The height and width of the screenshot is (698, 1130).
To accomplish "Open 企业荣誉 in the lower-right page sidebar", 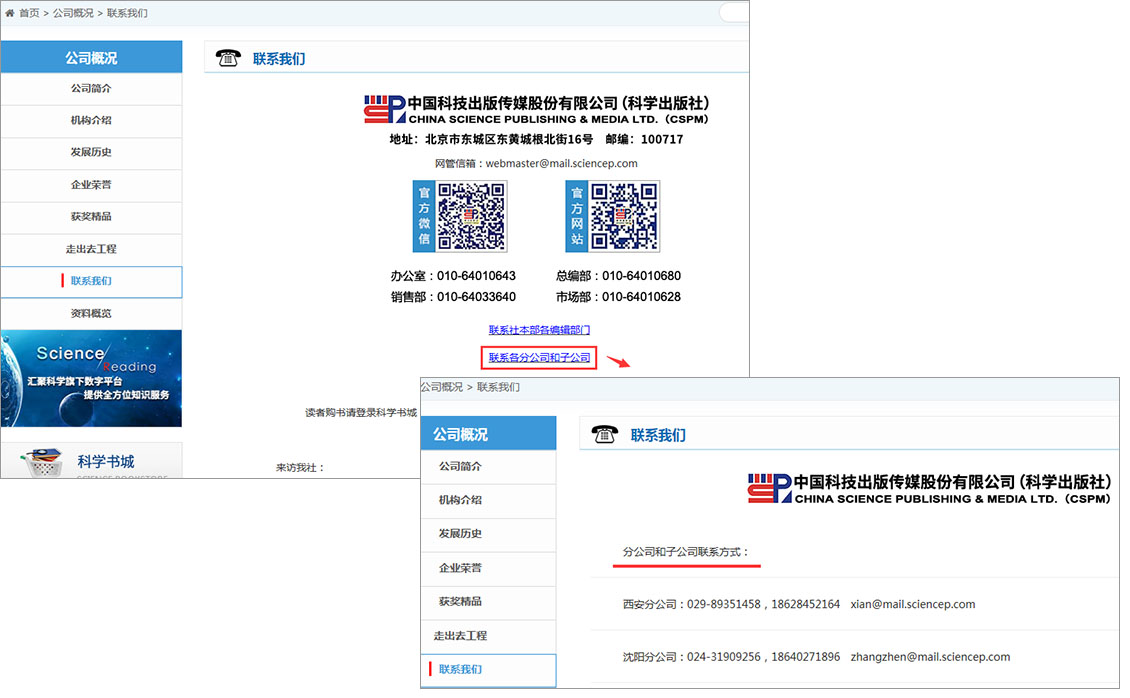I will tap(489, 568).
